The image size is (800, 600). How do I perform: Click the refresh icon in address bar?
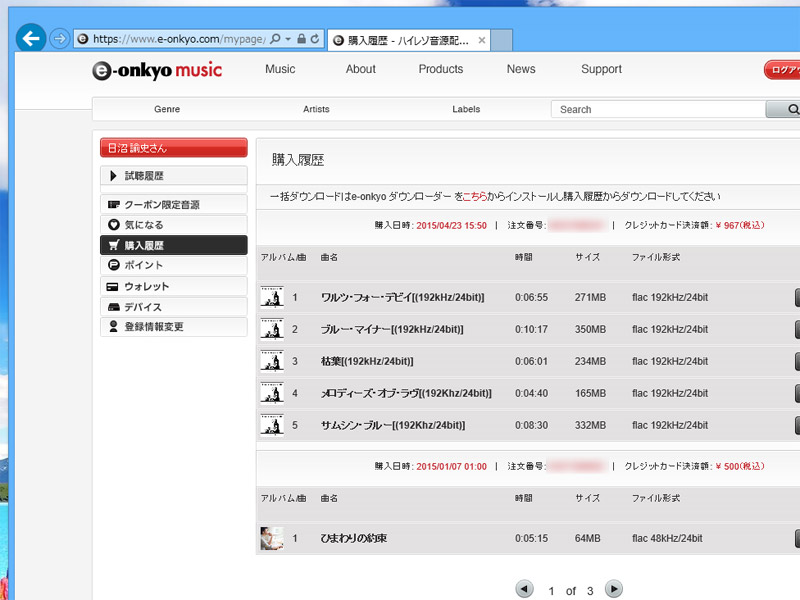click(316, 39)
